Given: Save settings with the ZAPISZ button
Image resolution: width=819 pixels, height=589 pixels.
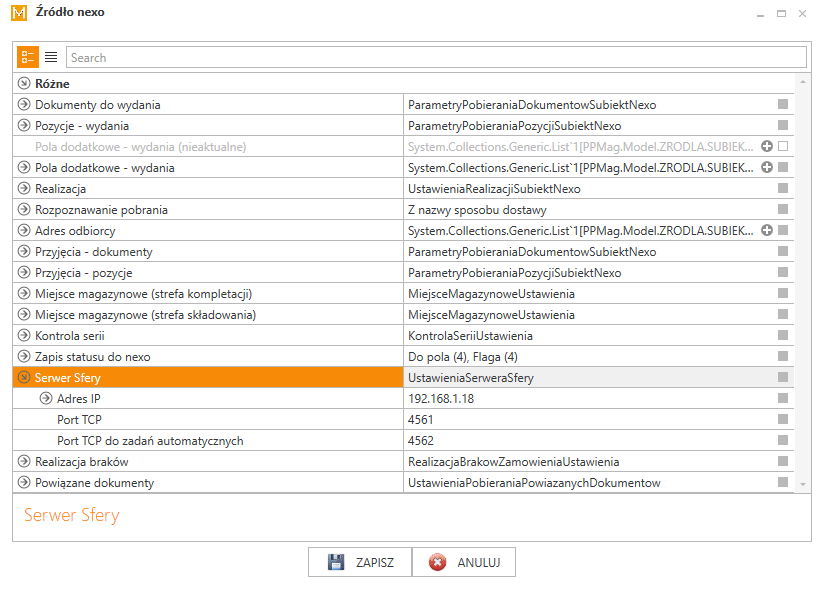Looking at the screenshot, I should coord(360,562).
